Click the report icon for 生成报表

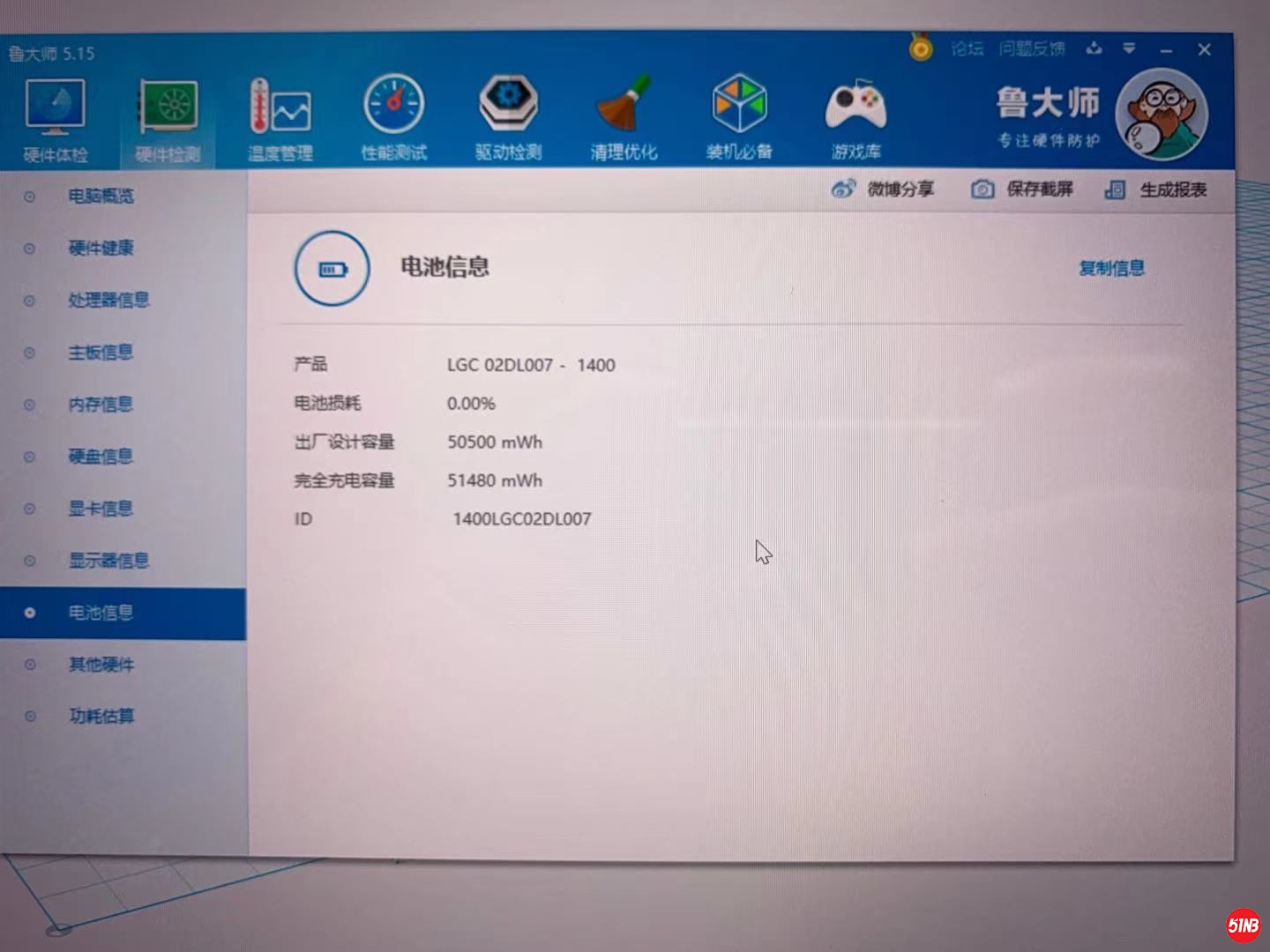pos(1115,190)
